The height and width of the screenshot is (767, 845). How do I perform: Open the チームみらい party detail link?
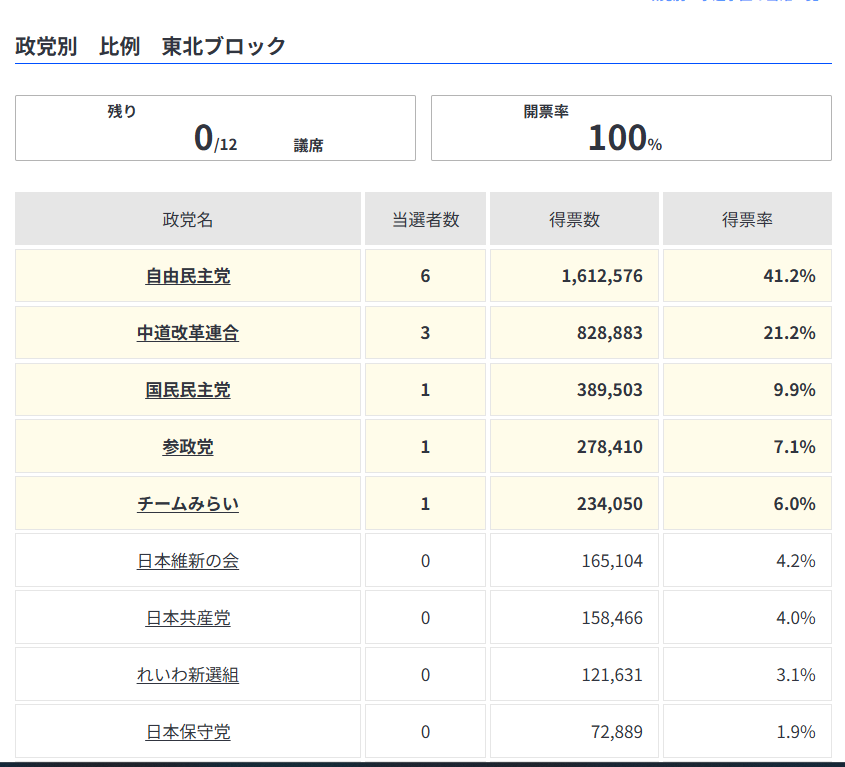pos(186,503)
